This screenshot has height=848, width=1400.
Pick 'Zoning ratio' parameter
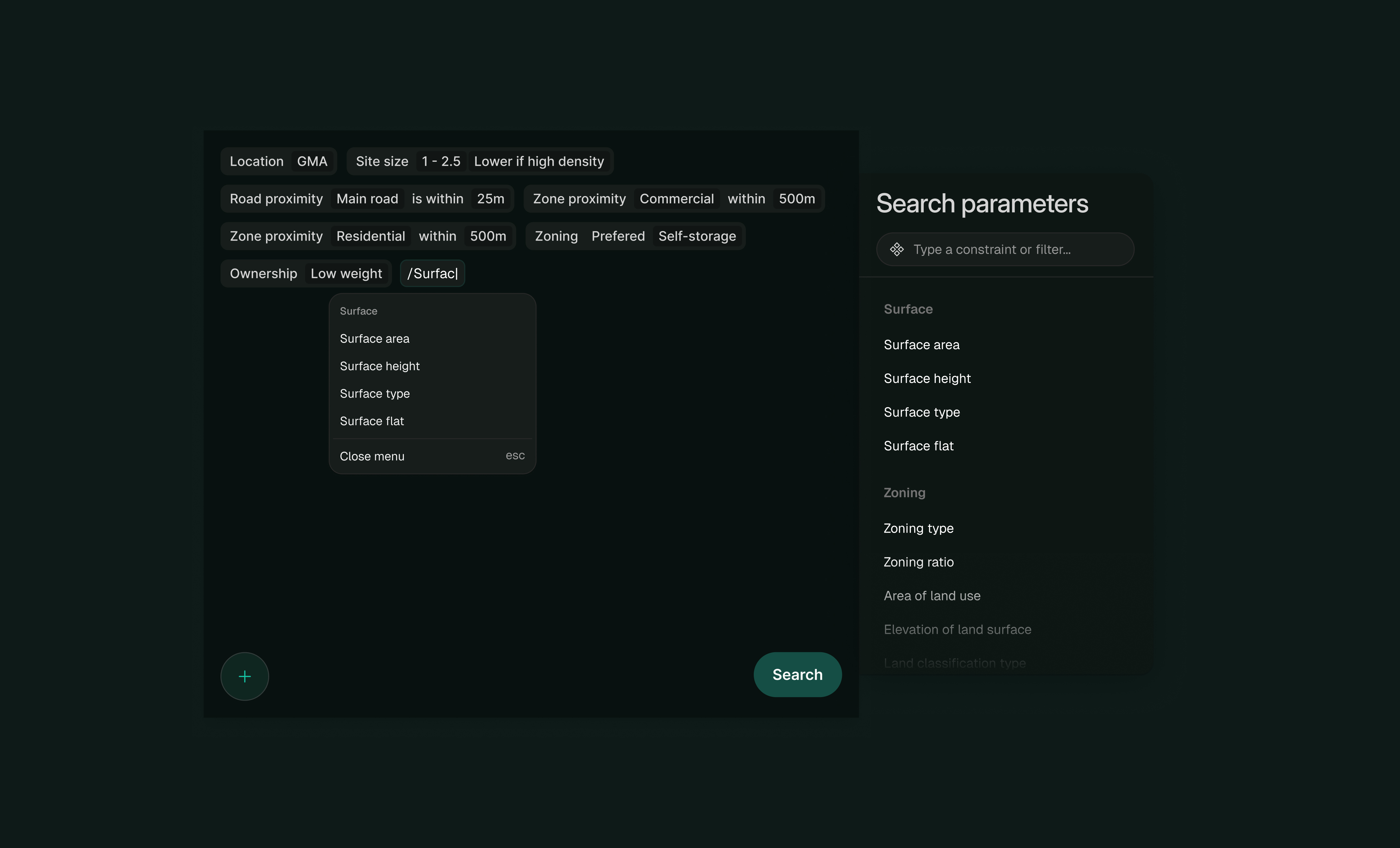918,562
